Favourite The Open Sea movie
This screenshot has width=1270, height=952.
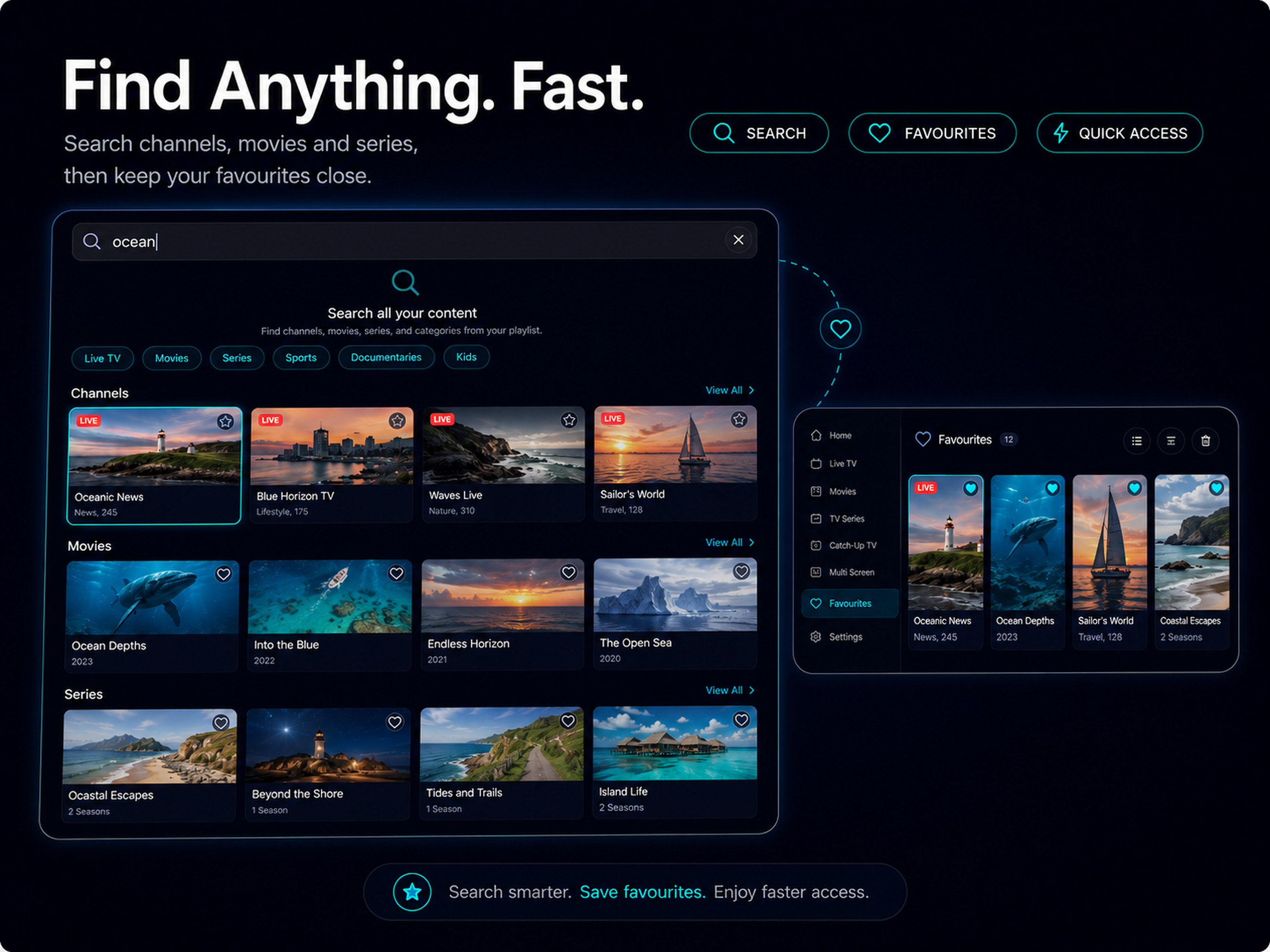(x=741, y=571)
